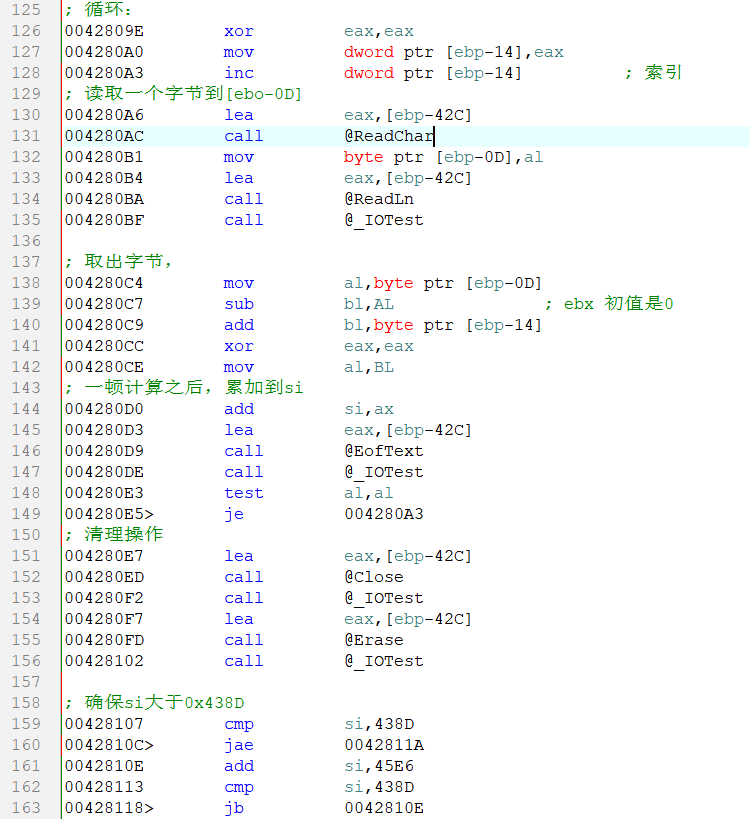This screenshot has width=750, height=819.
Task: Click the green comment '; 索引'
Action: [653, 73]
